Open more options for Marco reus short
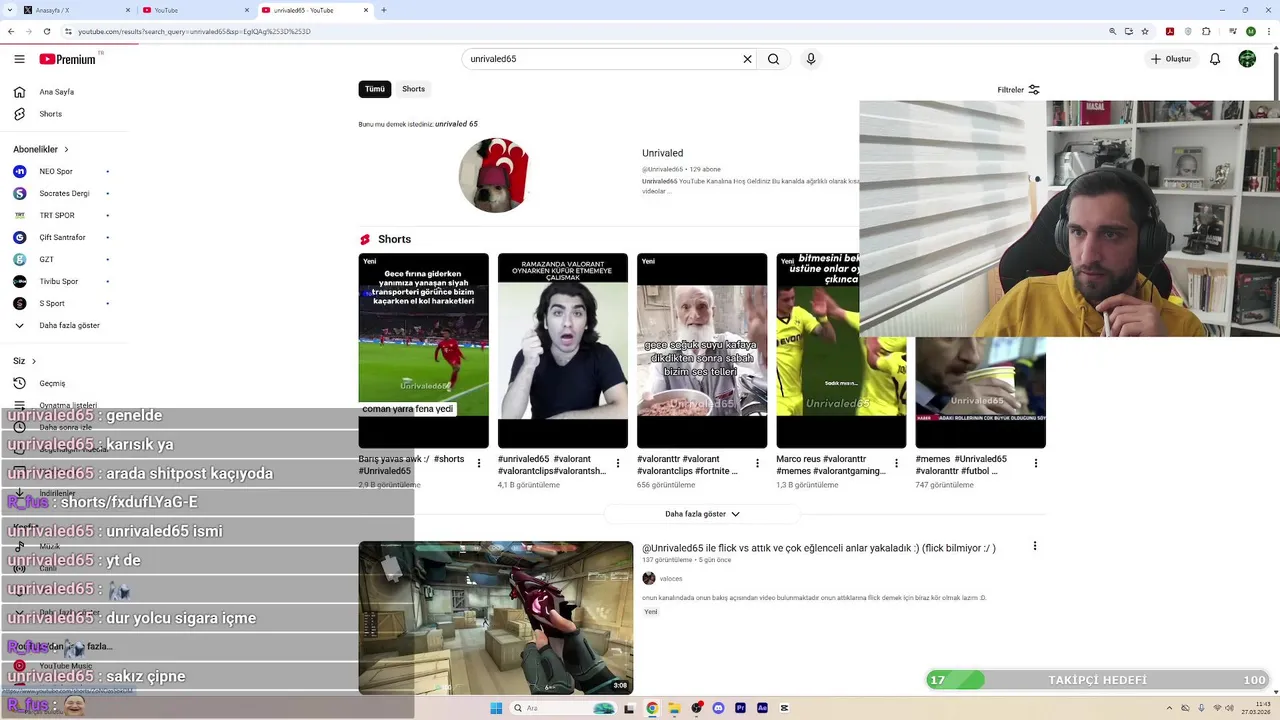 [x=897, y=463]
